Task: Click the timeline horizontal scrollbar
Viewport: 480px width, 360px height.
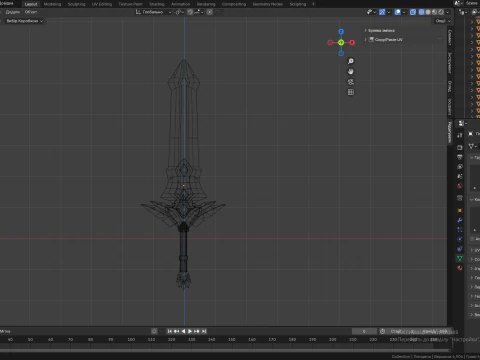Action: point(224,350)
